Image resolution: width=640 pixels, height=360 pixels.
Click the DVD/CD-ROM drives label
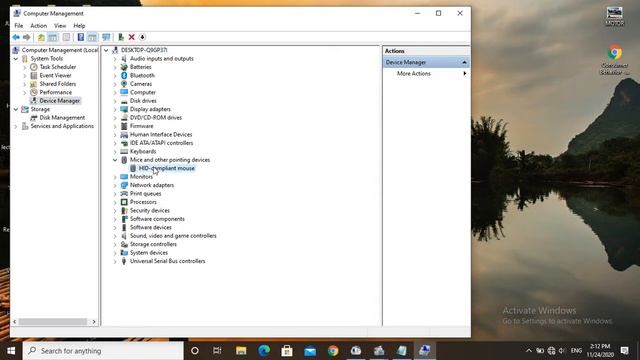156,118
